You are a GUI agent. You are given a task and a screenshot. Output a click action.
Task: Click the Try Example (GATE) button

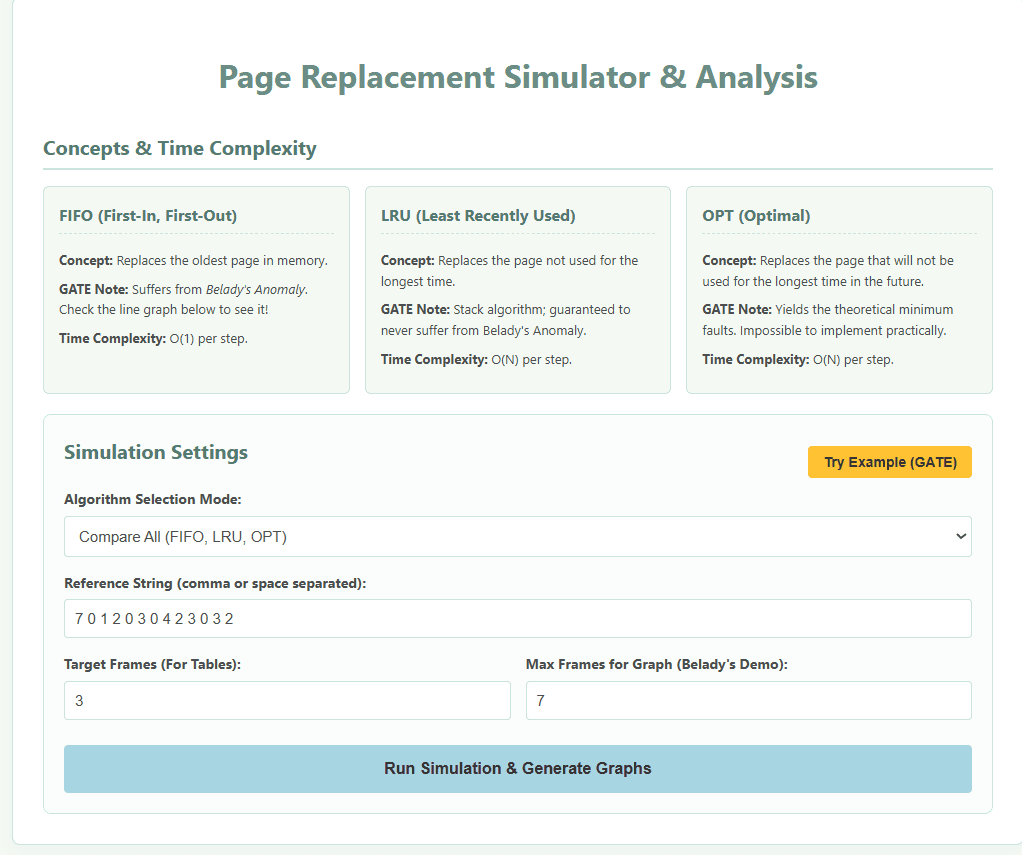(889, 462)
